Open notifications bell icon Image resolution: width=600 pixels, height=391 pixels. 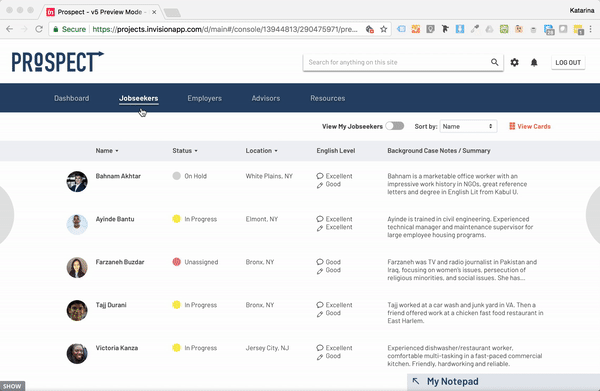tap(534, 62)
